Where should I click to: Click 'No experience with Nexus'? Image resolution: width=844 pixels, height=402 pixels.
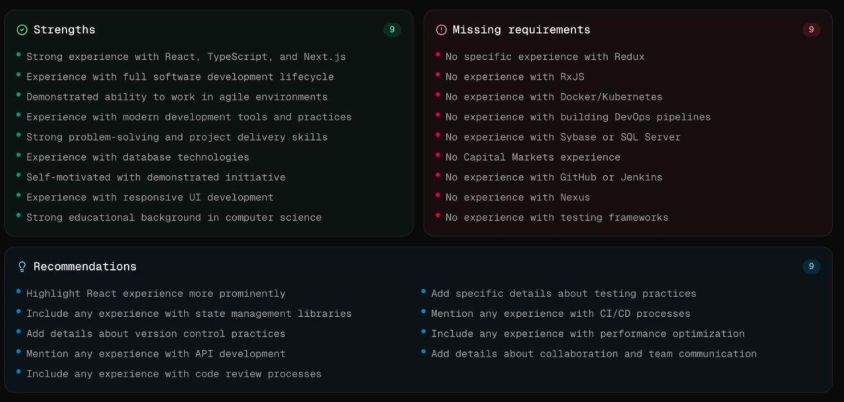coord(518,198)
